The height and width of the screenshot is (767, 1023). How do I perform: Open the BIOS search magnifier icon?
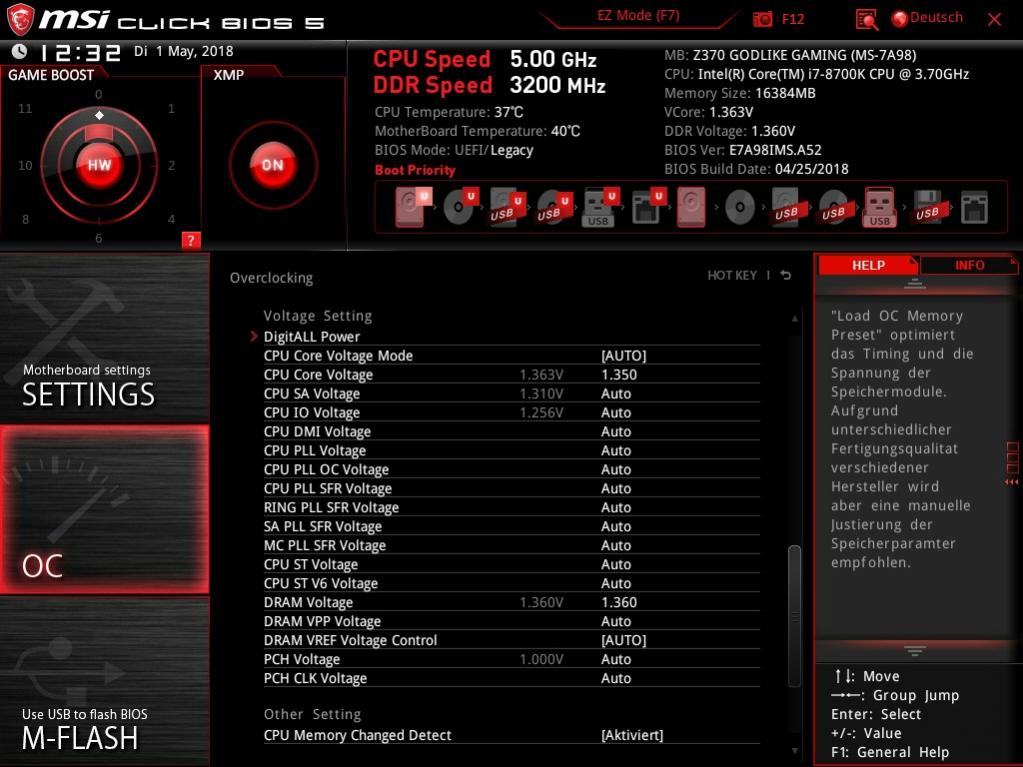coord(866,20)
